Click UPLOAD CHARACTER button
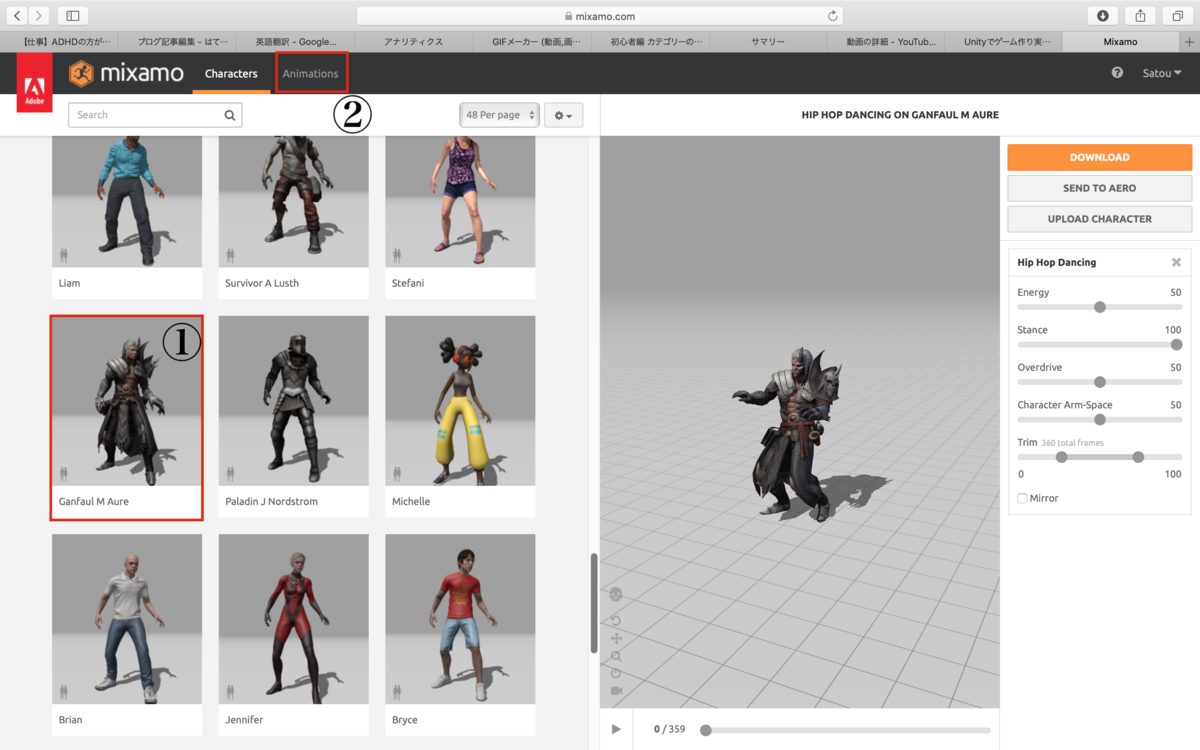Screen dimensions: 1200x750 click(x=1099, y=219)
